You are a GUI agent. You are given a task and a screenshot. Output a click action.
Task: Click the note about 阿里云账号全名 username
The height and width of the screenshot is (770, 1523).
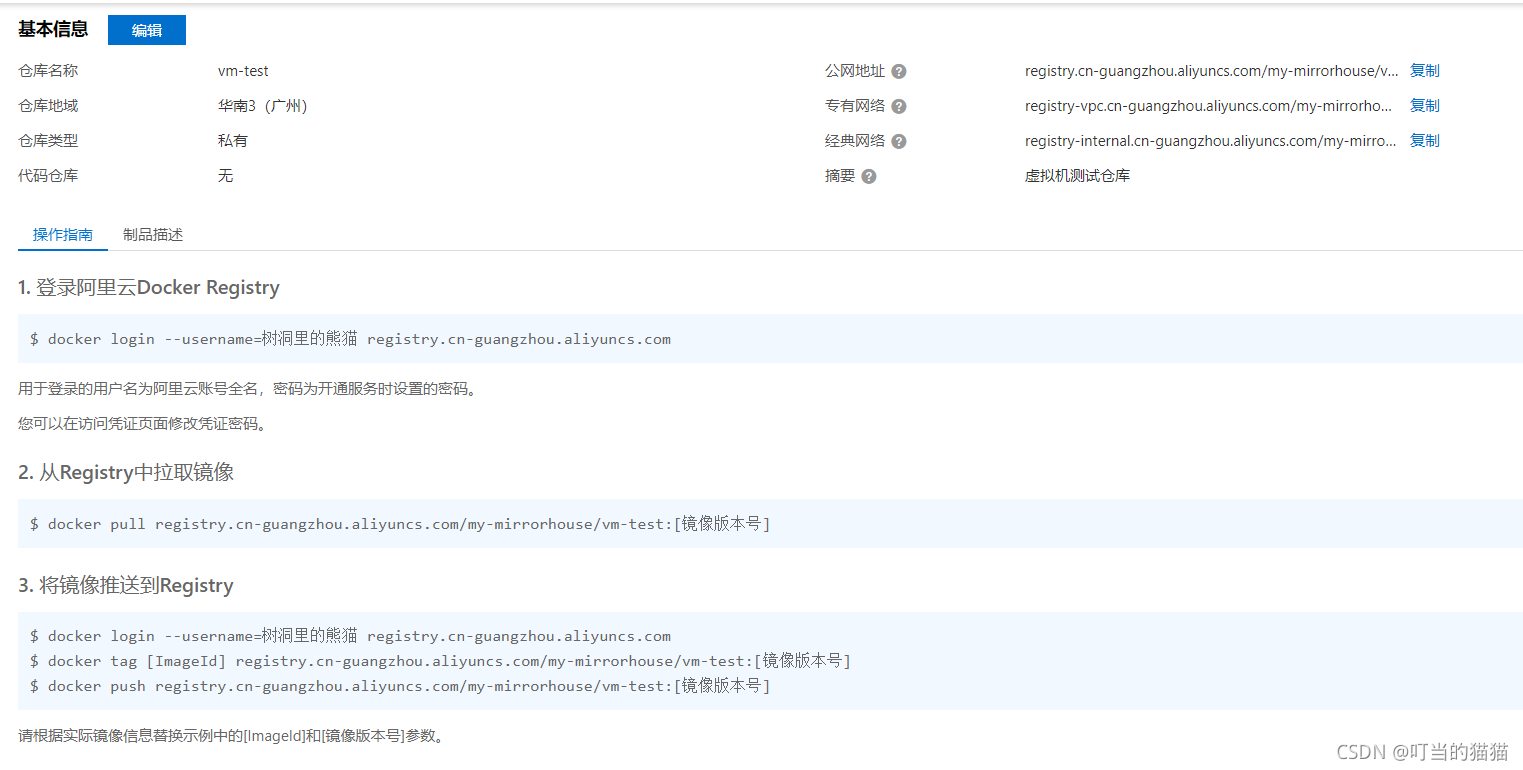click(248, 389)
